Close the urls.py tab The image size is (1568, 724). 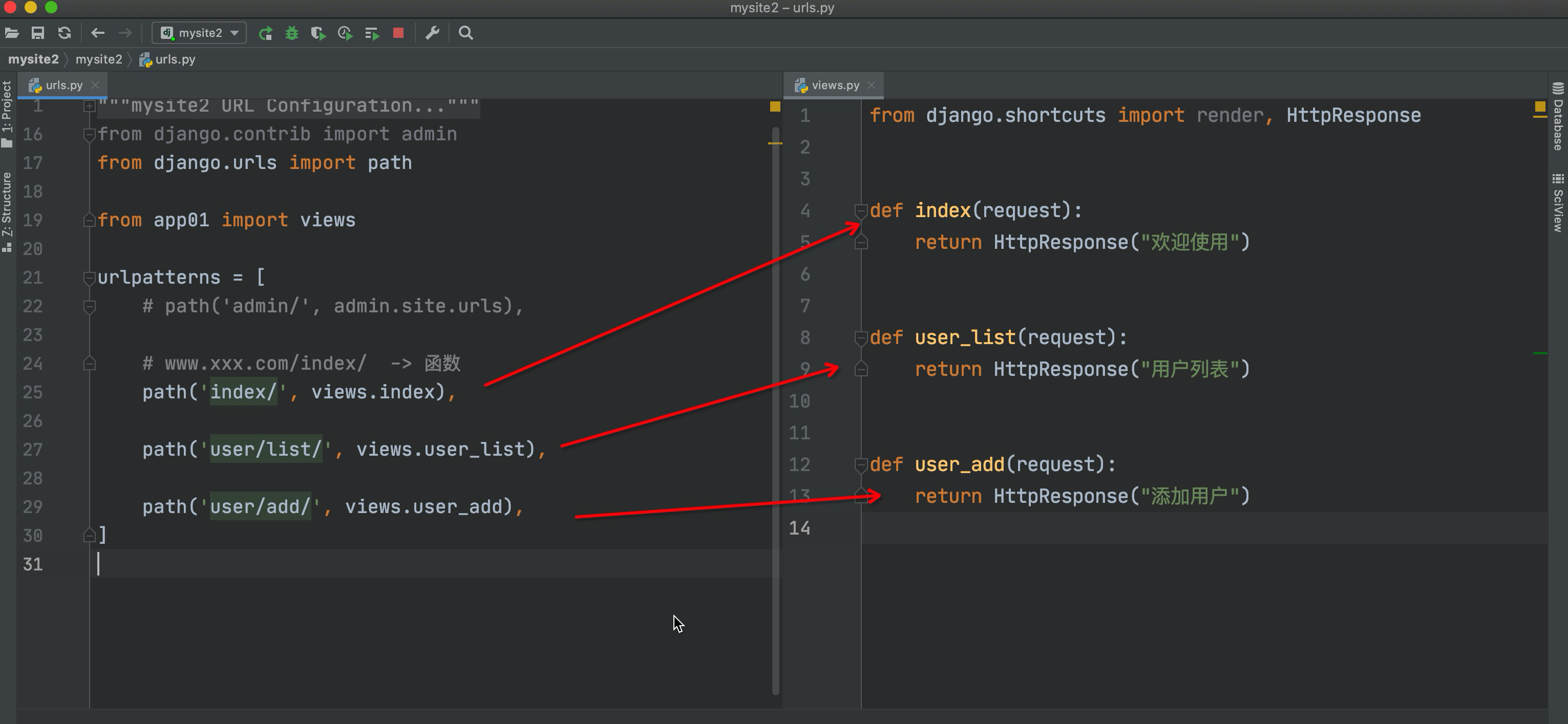click(x=95, y=85)
